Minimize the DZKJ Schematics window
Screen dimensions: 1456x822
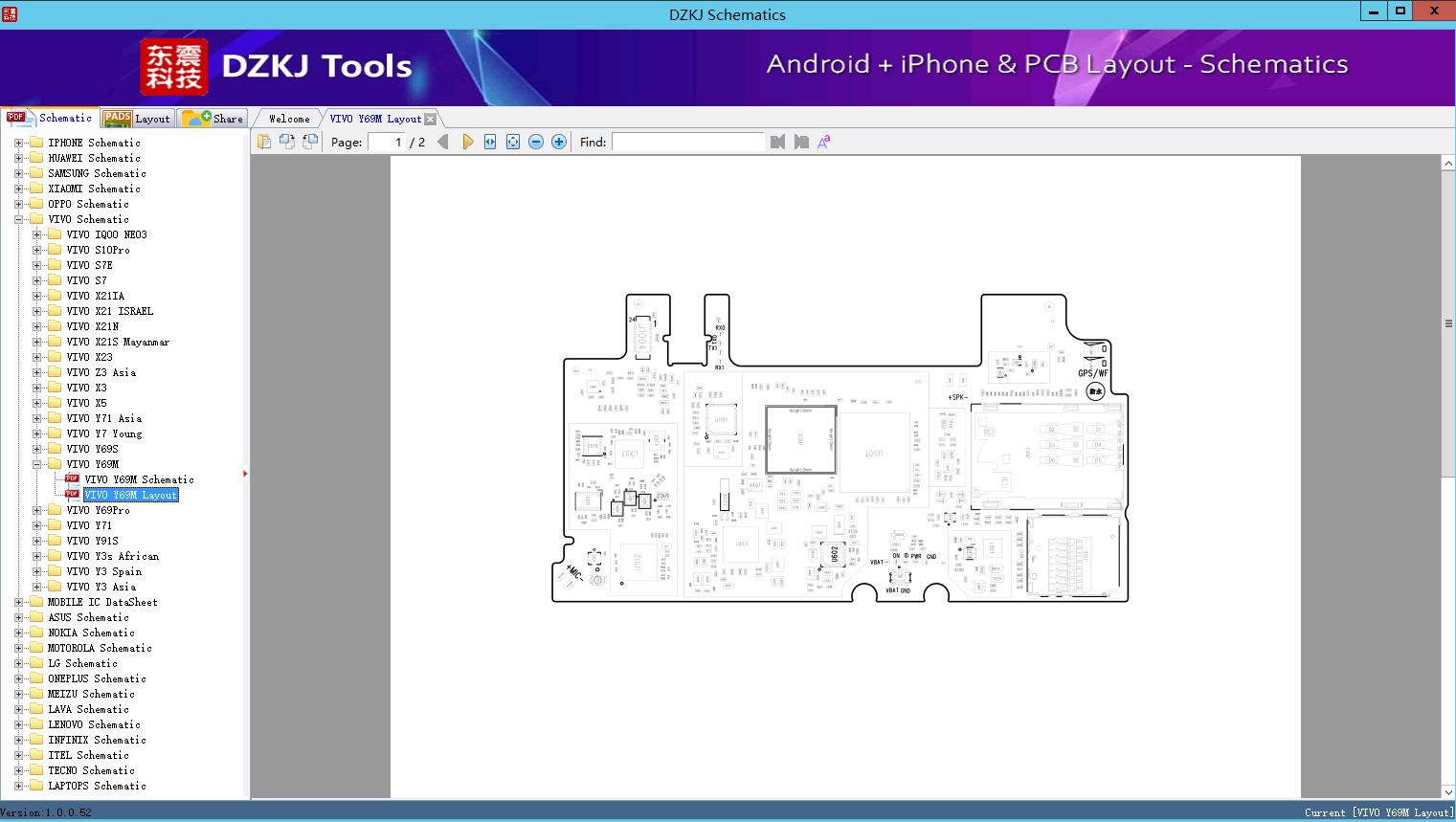1374,11
